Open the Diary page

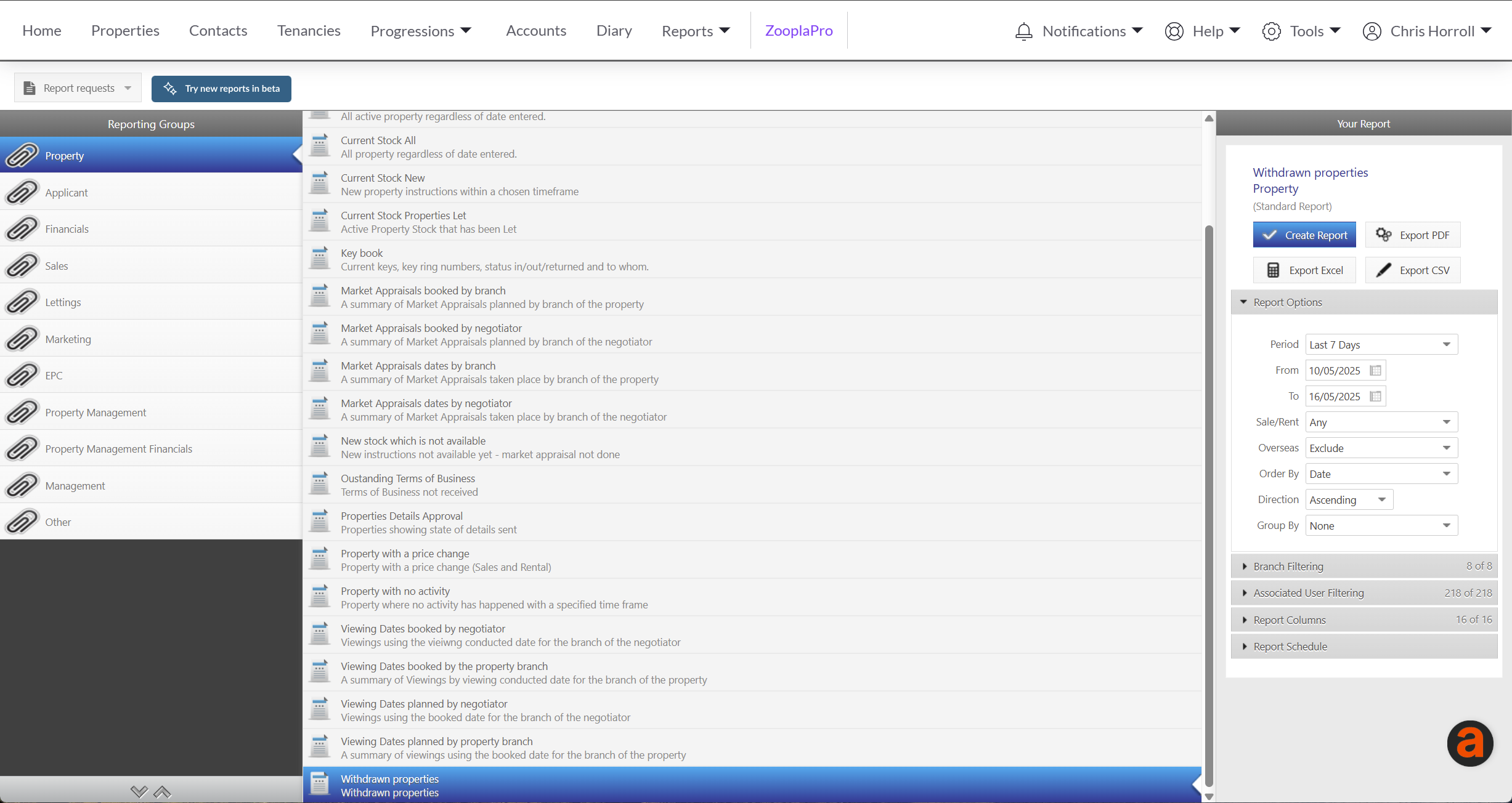click(x=614, y=31)
